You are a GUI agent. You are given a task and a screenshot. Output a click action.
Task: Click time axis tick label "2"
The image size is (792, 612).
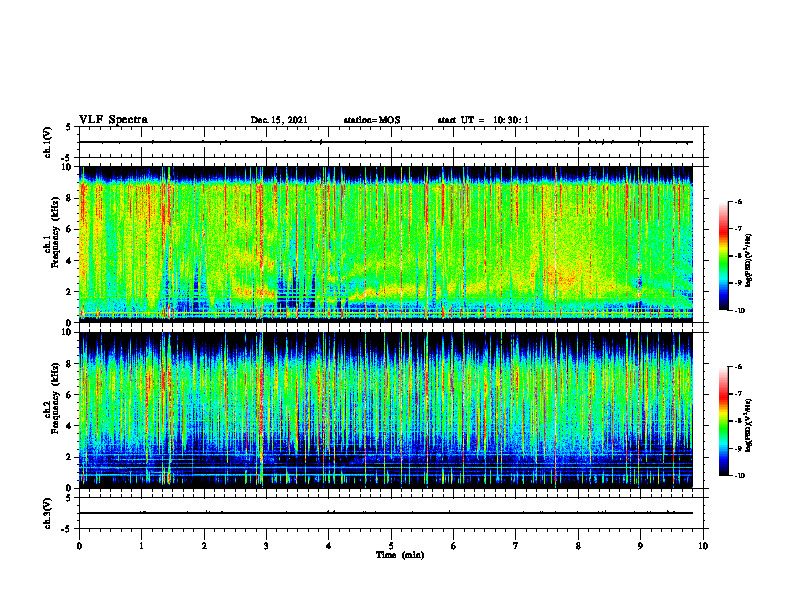[x=204, y=546]
